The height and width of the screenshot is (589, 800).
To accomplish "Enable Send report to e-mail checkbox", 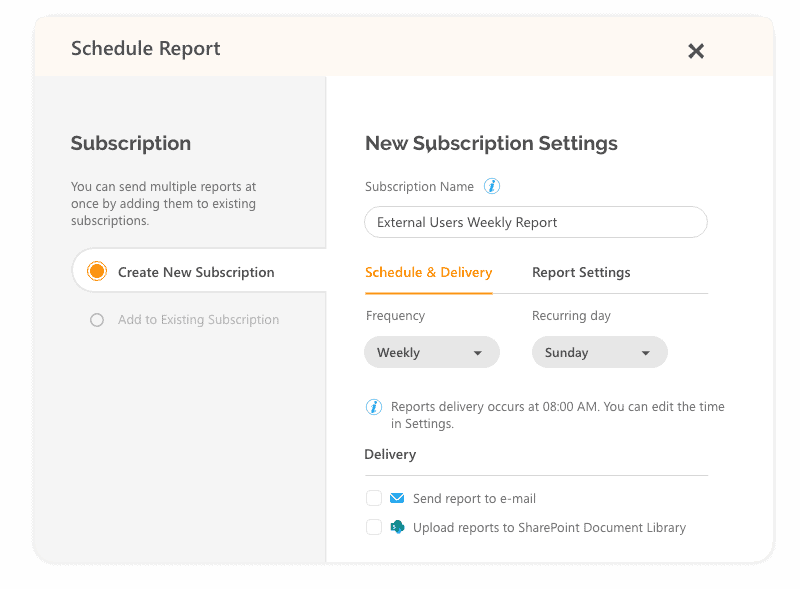I will (374, 498).
